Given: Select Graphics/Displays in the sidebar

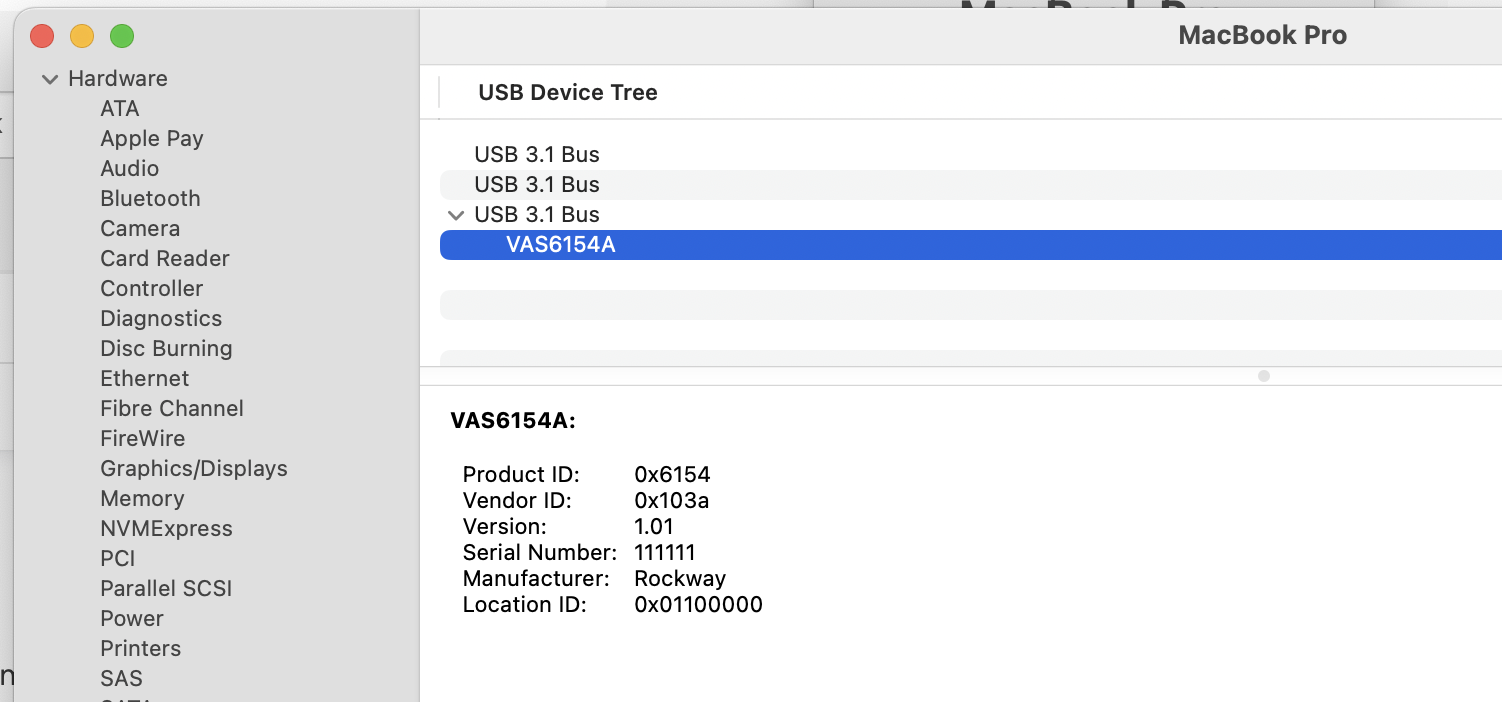Looking at the screenshot, I should click(193, 469).
